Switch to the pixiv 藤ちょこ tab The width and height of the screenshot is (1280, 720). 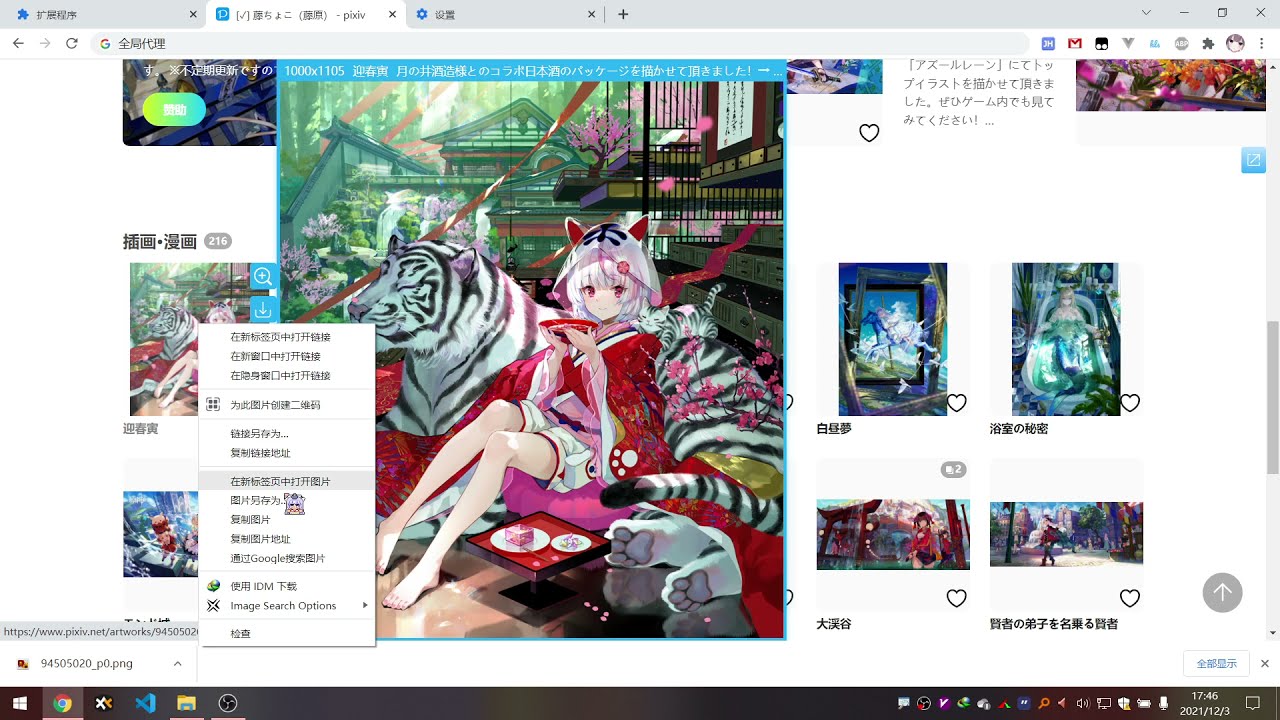pos(305,14)
